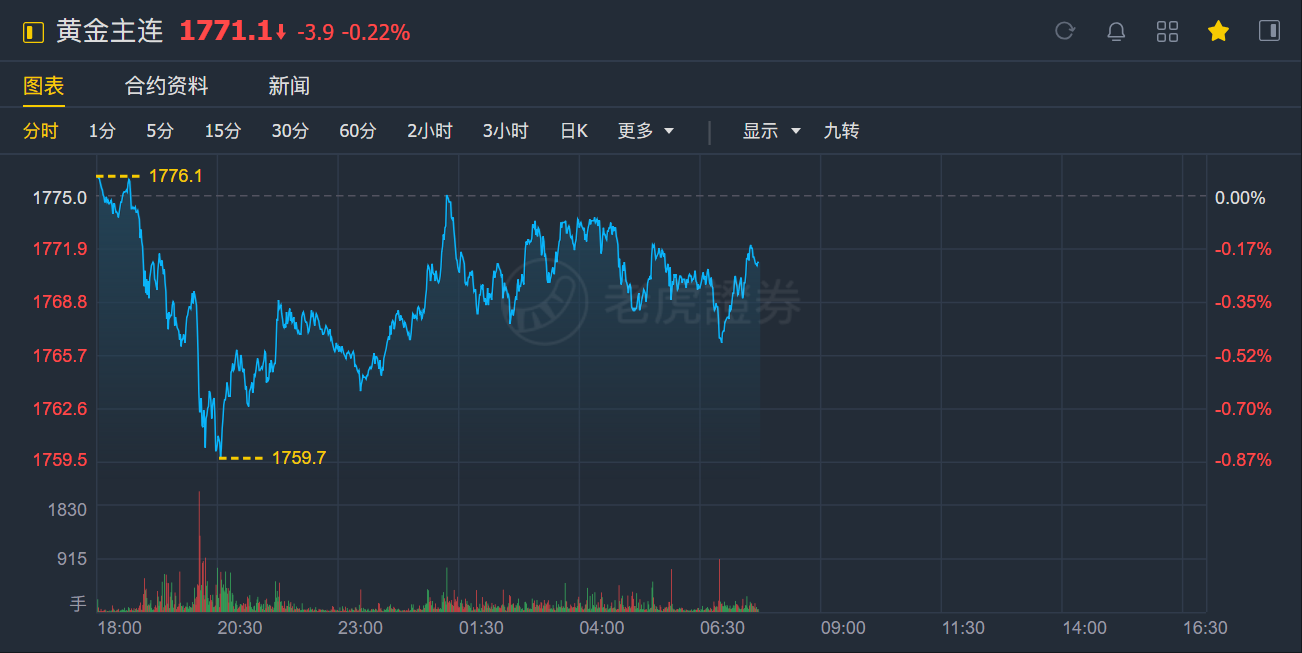
Task: Toggle the yellow favorite star
Action: pos(1218,31)
